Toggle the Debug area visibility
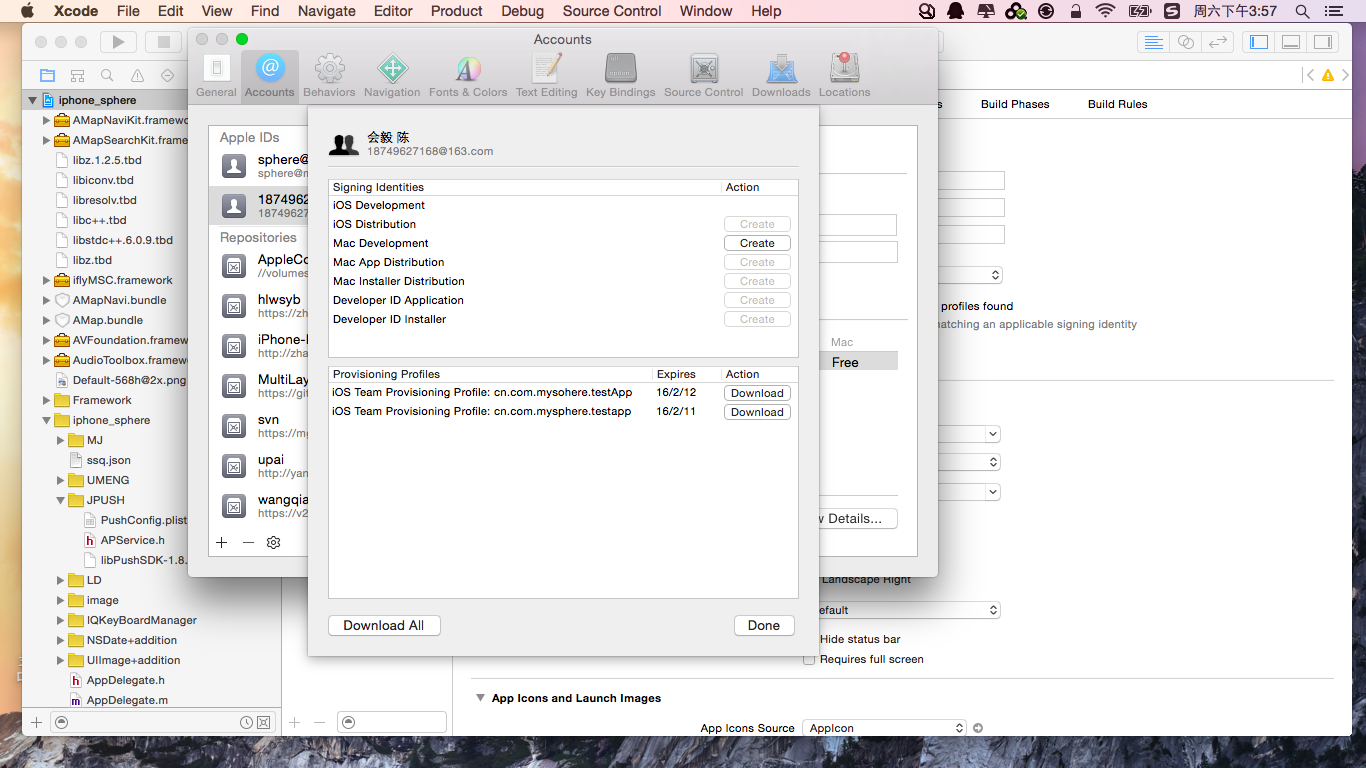 coord(1291,42)
